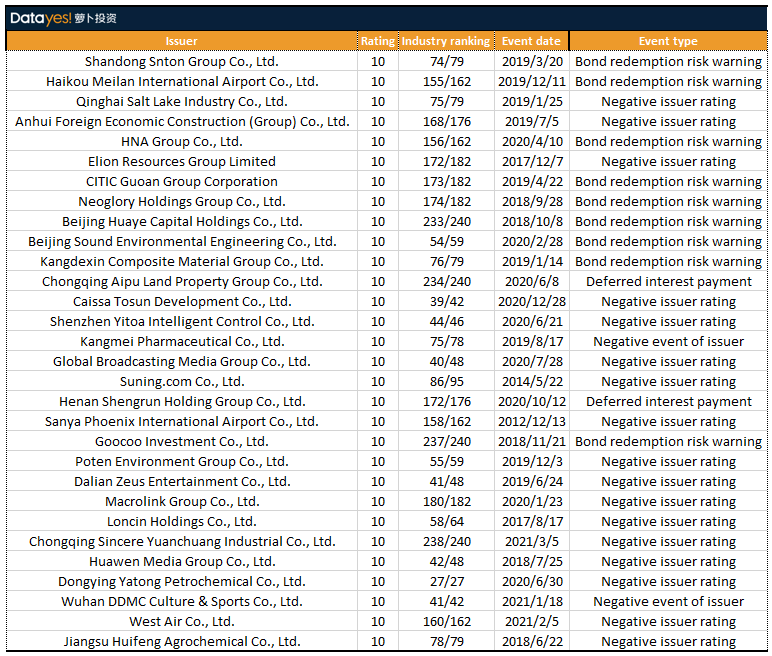The height and width of the screenshot is (656, 772).
Task: Select the Event type column header
Action: 668,41
